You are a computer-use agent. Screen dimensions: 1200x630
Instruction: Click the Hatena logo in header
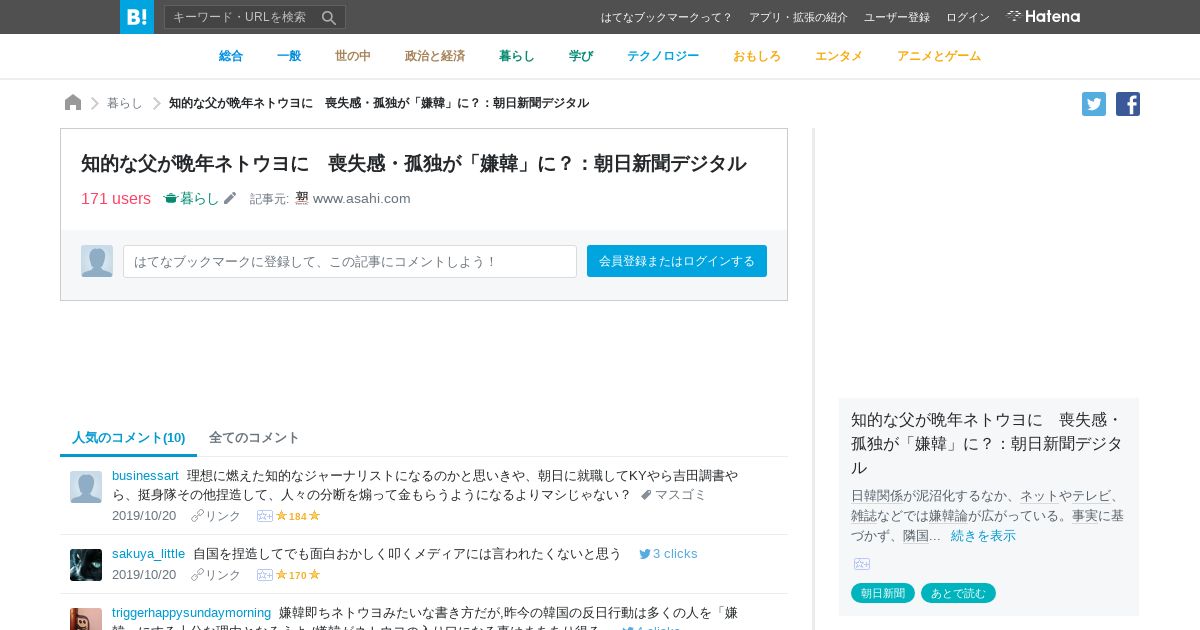(x=1043, y=16)
